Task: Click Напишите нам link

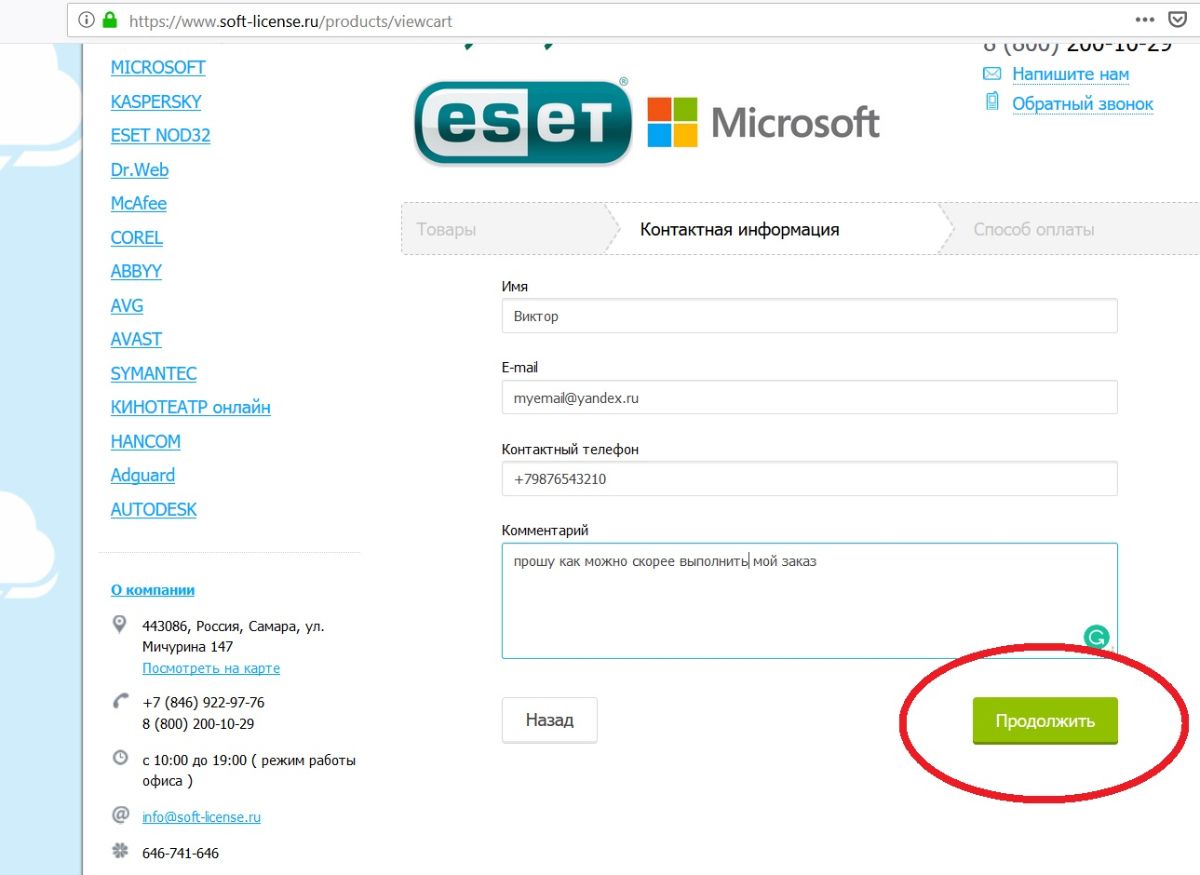Action: pos(1071,74)
